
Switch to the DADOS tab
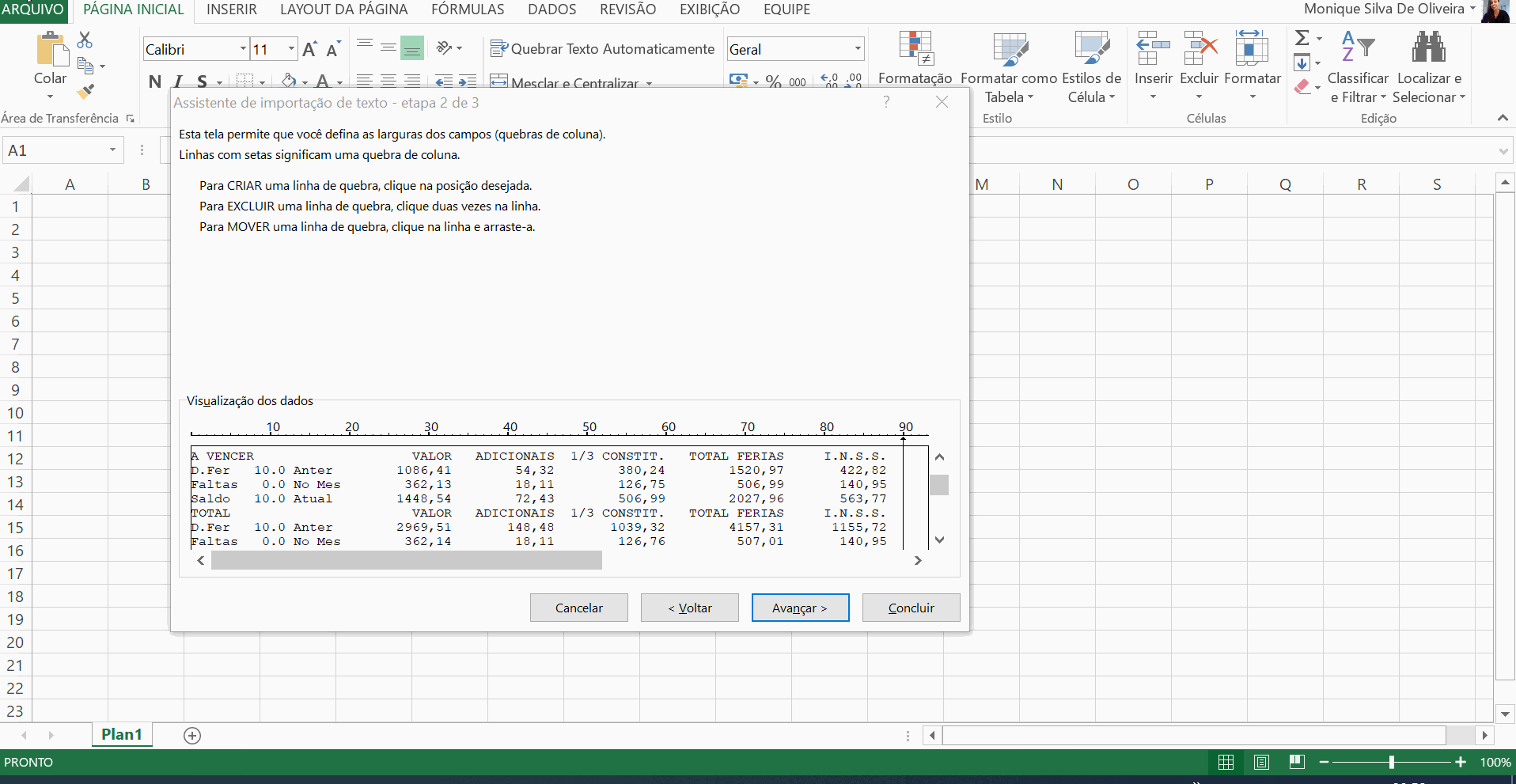(552, 9)
